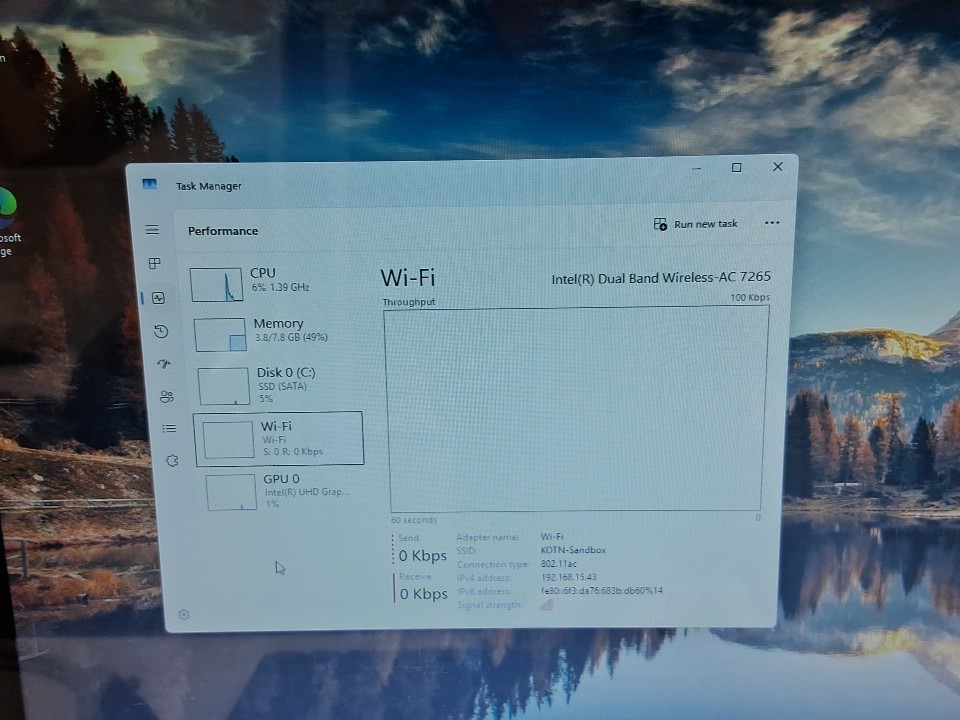
Task: Select the Wi-Fi performance item
Action: click(x=279, y=439)
